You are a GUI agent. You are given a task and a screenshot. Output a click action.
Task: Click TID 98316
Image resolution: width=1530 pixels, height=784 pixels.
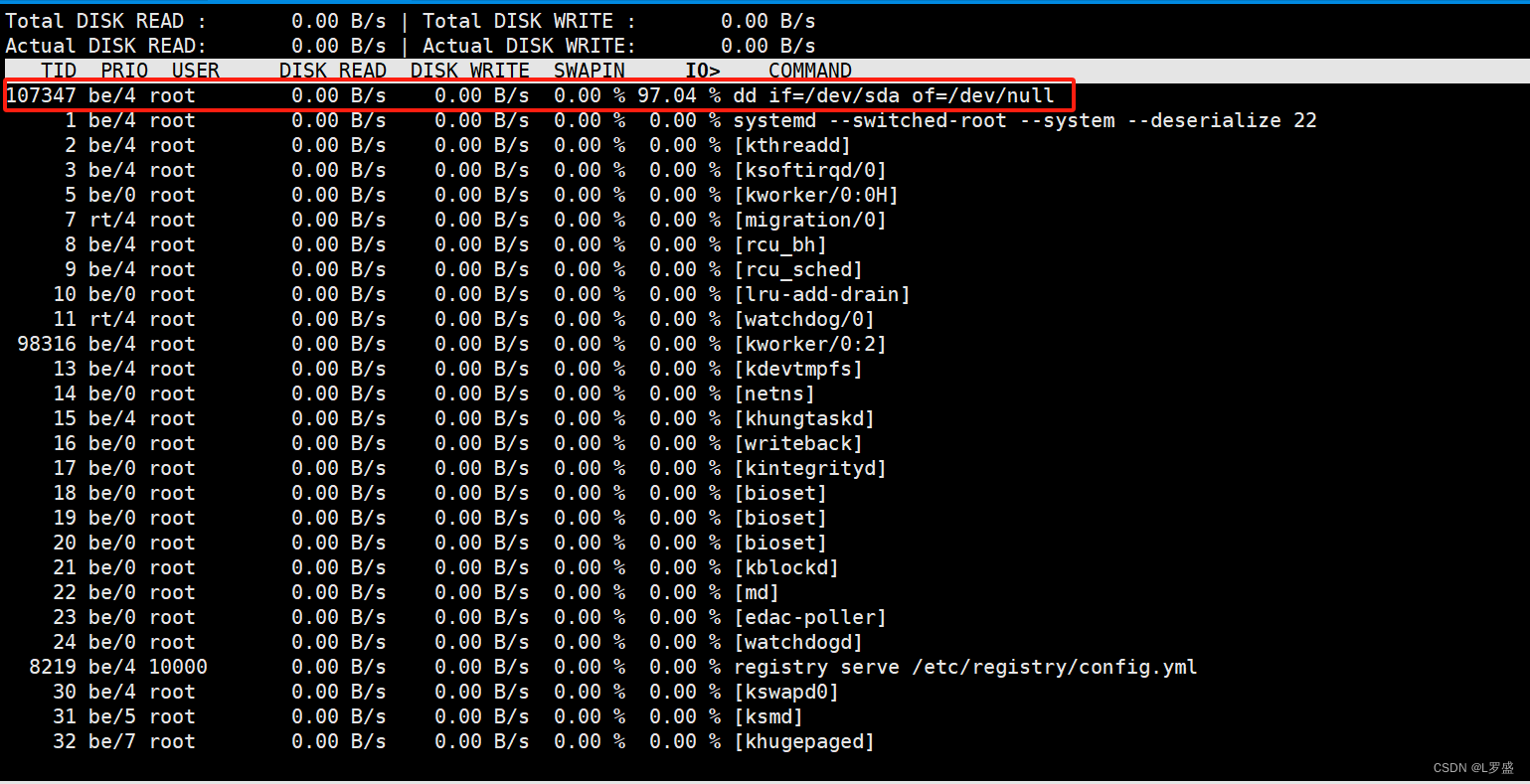pyautogui.click(x=47, y=344)
